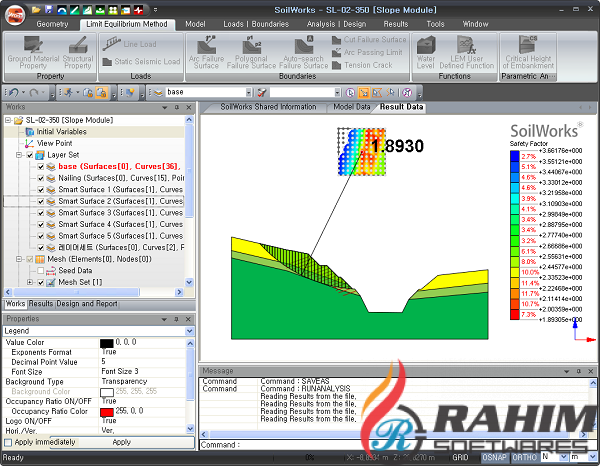Enable the Apply immediately checkbox
600x466 pixels.
pos(9,441)
